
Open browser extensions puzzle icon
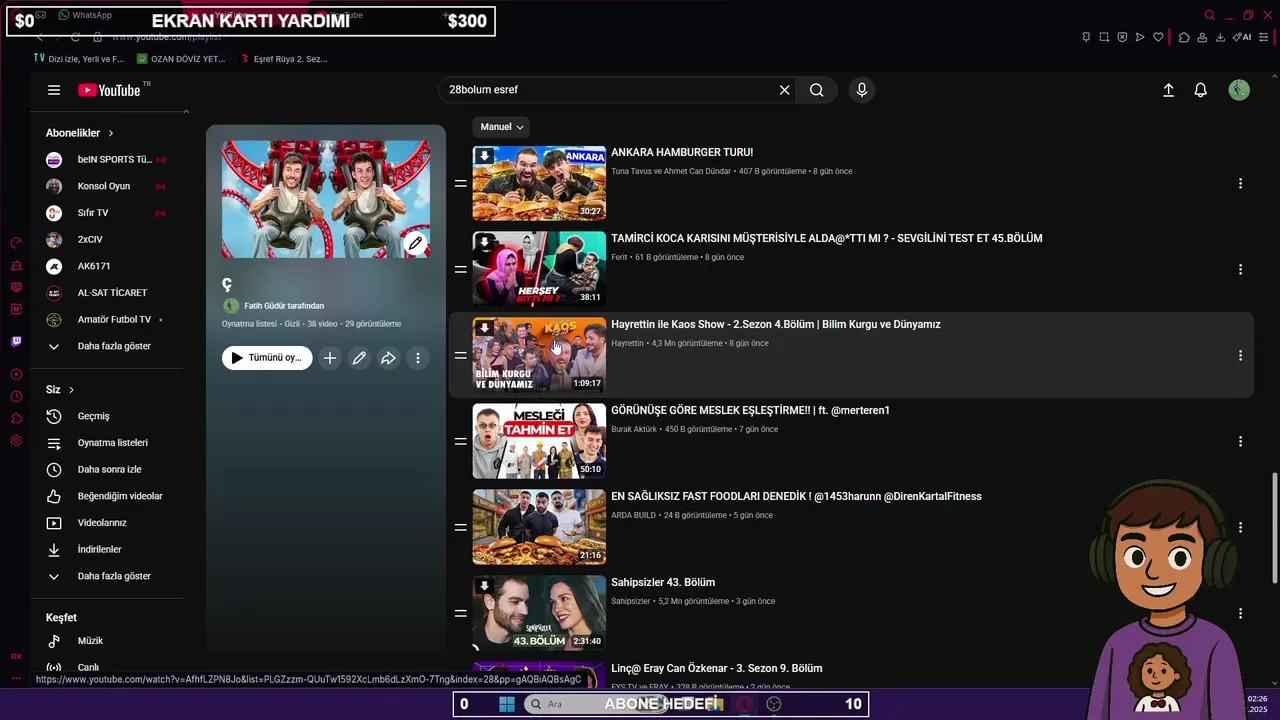click(x=1184, y=37)
